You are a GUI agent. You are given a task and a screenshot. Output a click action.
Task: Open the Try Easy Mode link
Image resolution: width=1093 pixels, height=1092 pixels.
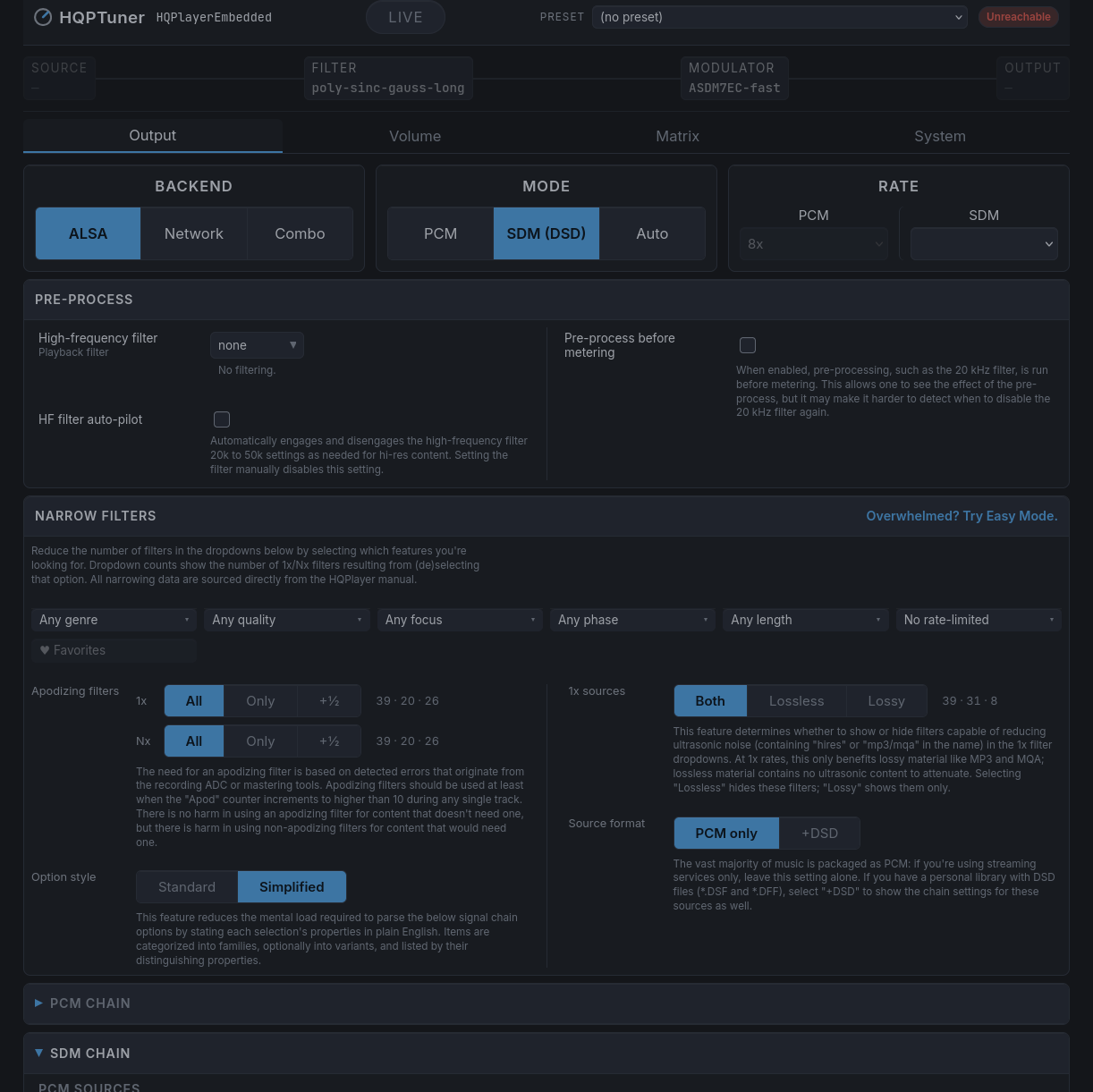(x=962, y=516)
